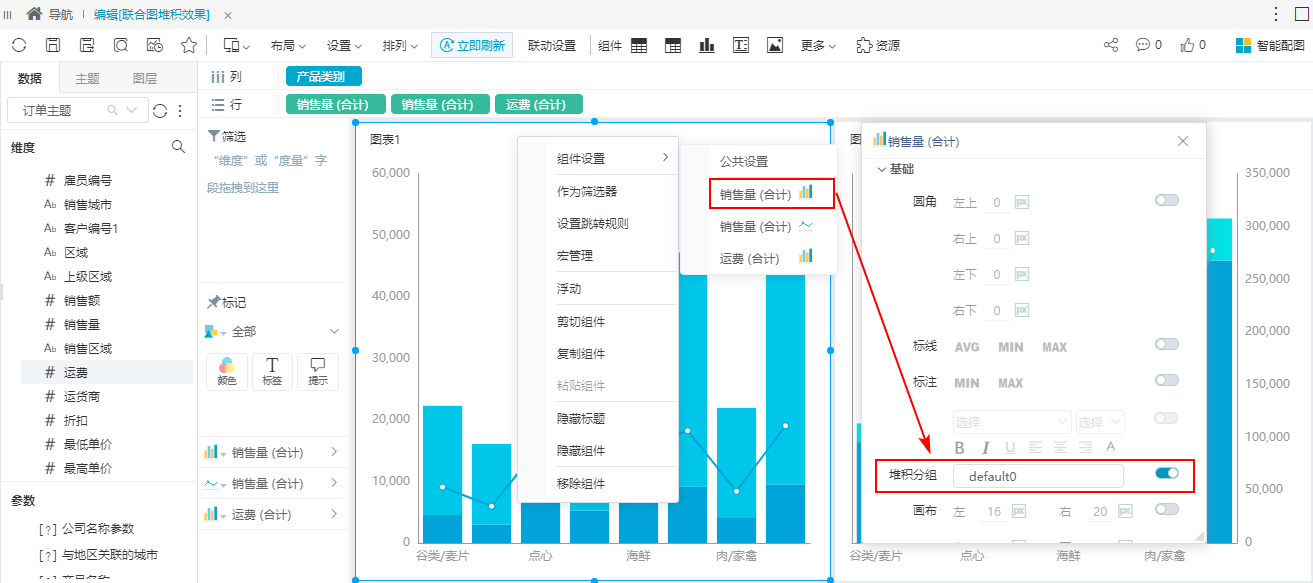This screenshot has width=1313, height=583.
Task: Open the 排列 arrange dropdown
Action: tap(401, 45)
